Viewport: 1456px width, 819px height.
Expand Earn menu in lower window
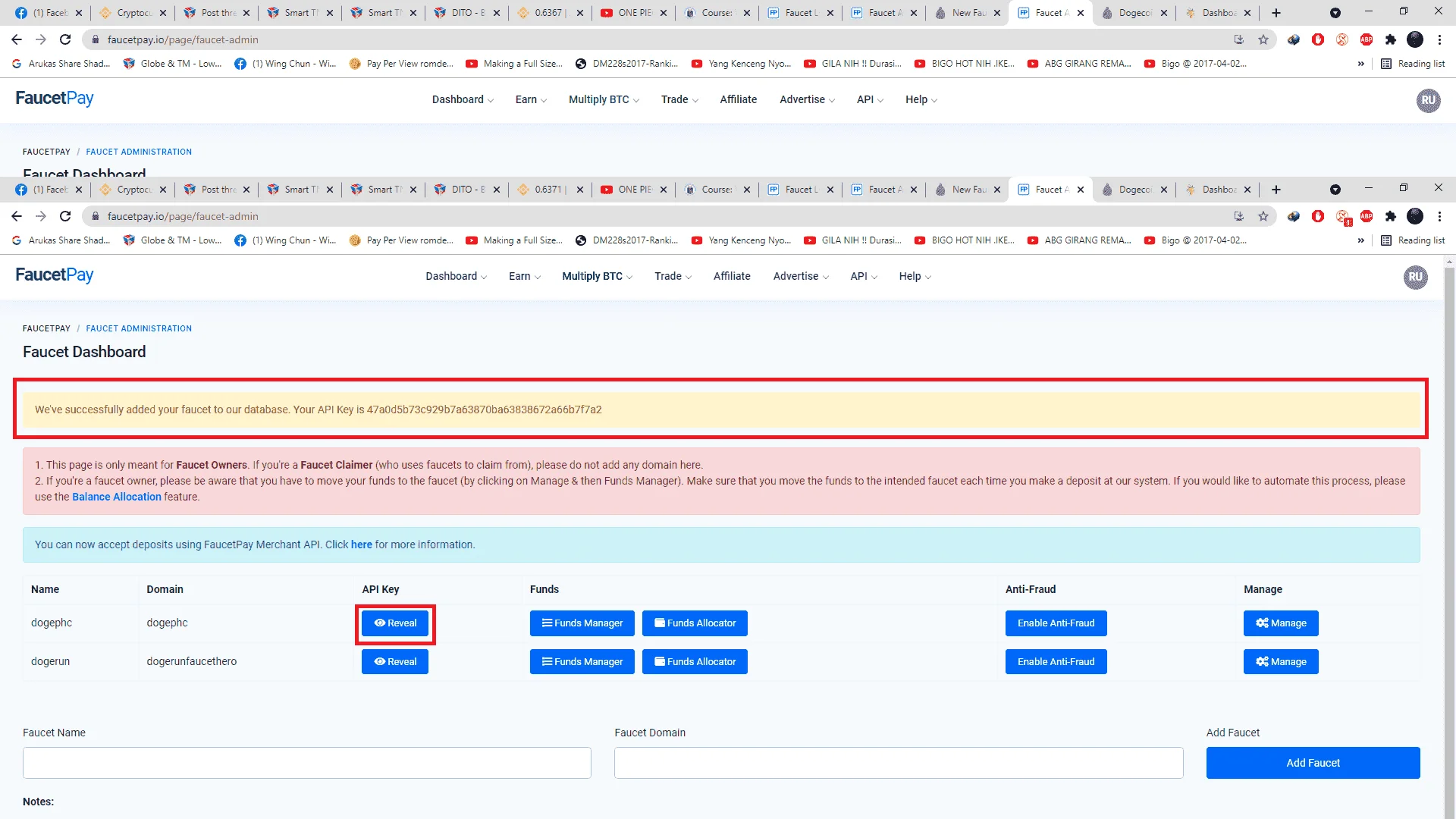coord(524,277)
